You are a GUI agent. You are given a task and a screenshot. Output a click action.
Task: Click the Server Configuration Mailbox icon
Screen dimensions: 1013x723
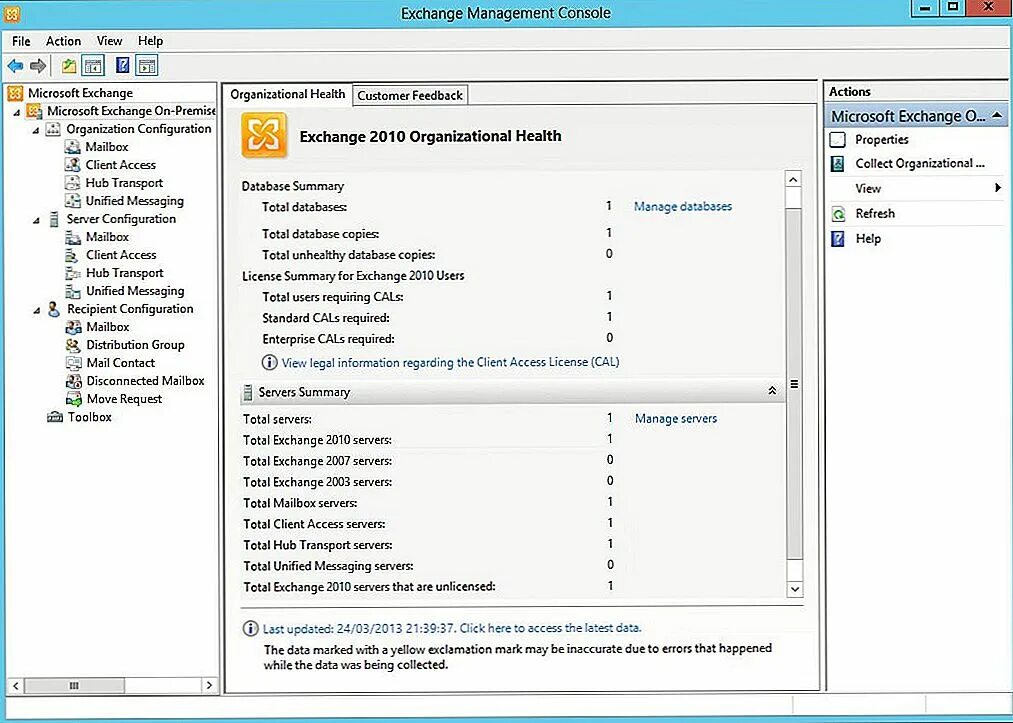73,237
